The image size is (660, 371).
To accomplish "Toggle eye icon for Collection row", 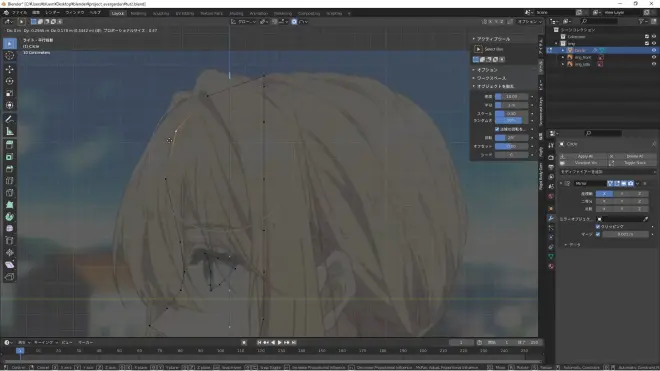I will (x=654, y=37).
